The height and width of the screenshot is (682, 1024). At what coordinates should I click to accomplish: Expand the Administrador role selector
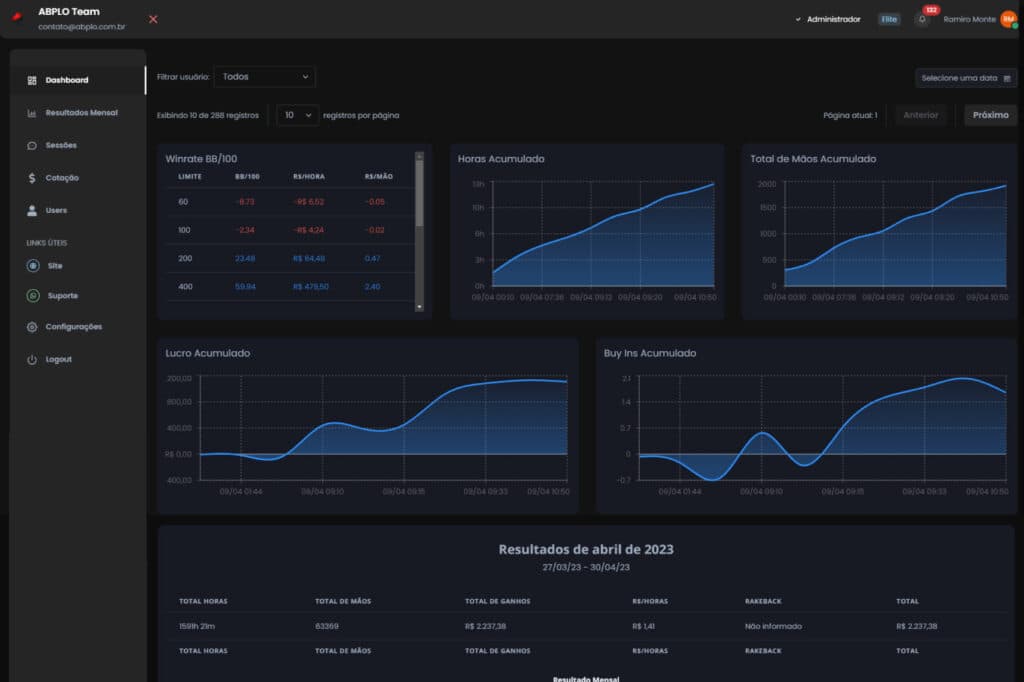(828, 19)
